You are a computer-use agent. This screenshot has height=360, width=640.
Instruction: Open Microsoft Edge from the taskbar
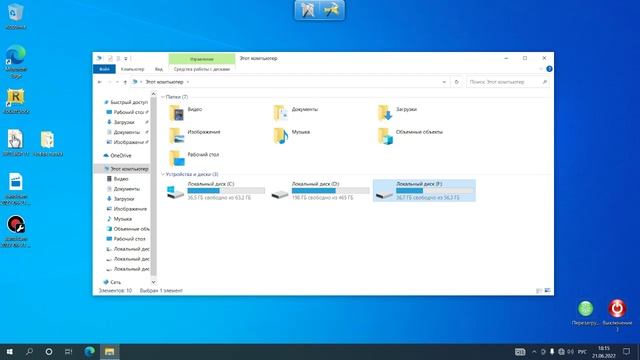[x=89, y=351]
